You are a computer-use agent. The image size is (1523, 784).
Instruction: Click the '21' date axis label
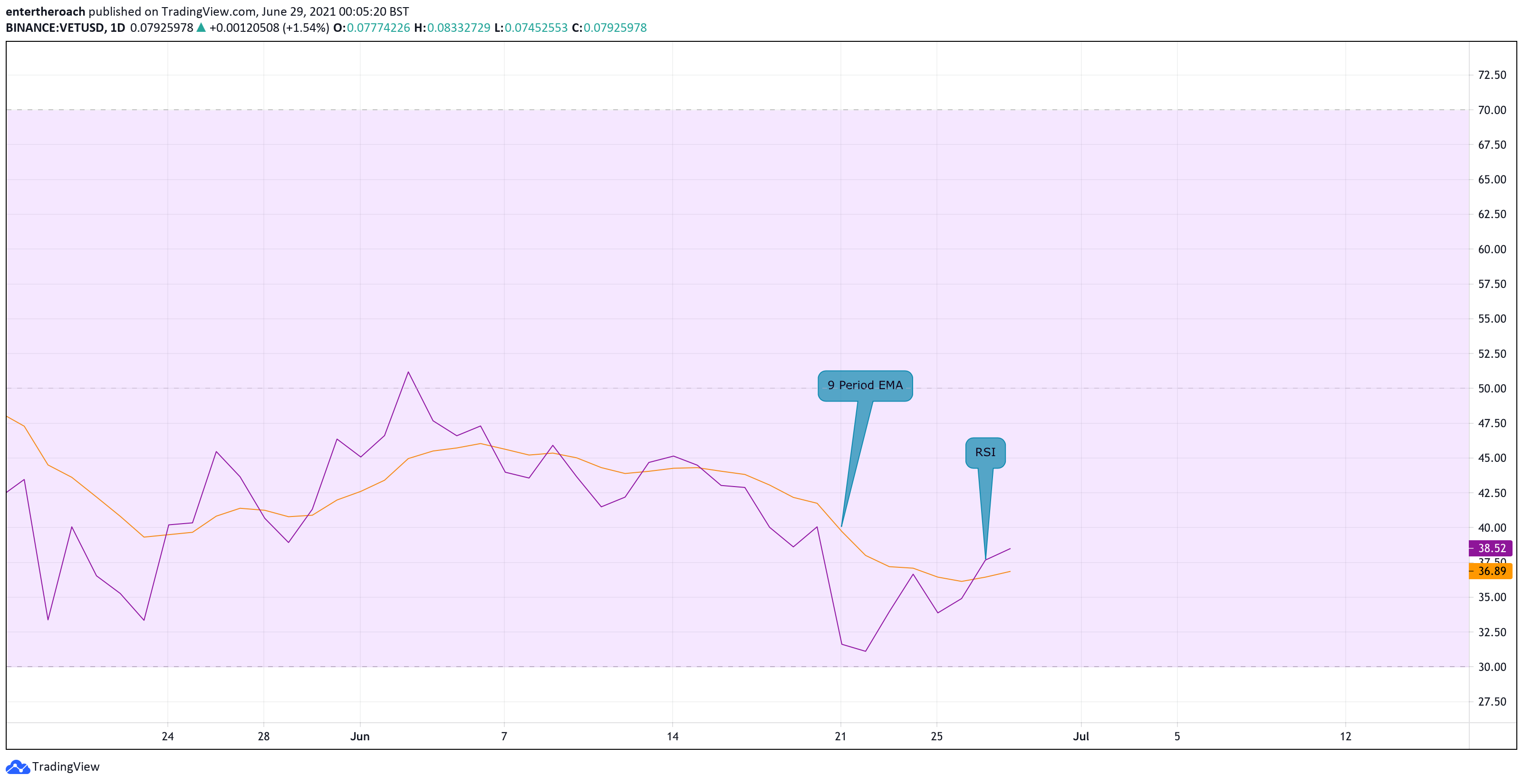pos(841,737)
